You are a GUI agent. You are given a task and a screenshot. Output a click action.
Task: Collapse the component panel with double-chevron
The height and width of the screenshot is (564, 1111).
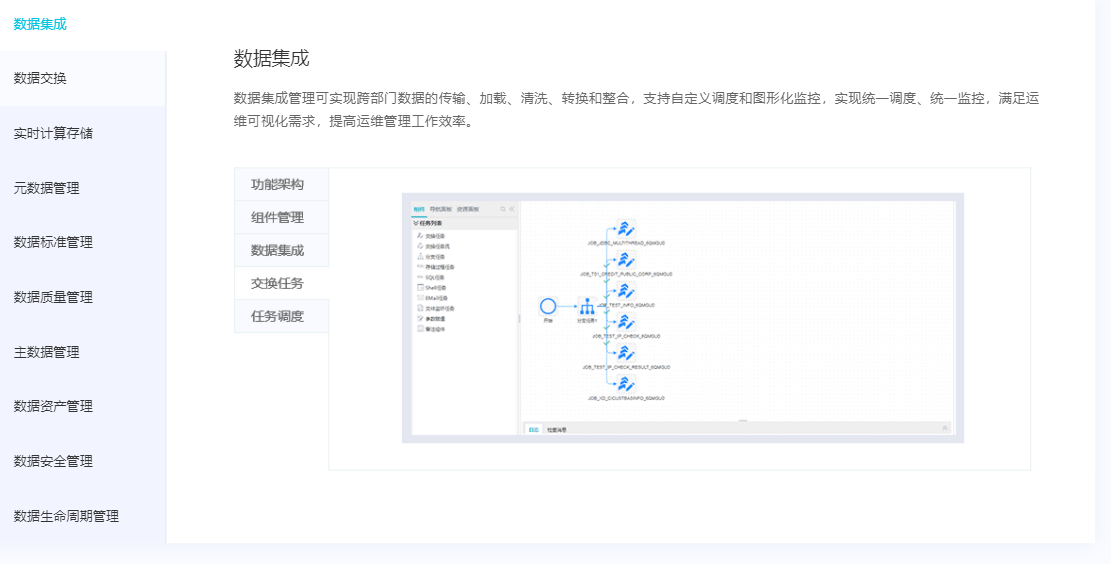click(x=512, y=209)
